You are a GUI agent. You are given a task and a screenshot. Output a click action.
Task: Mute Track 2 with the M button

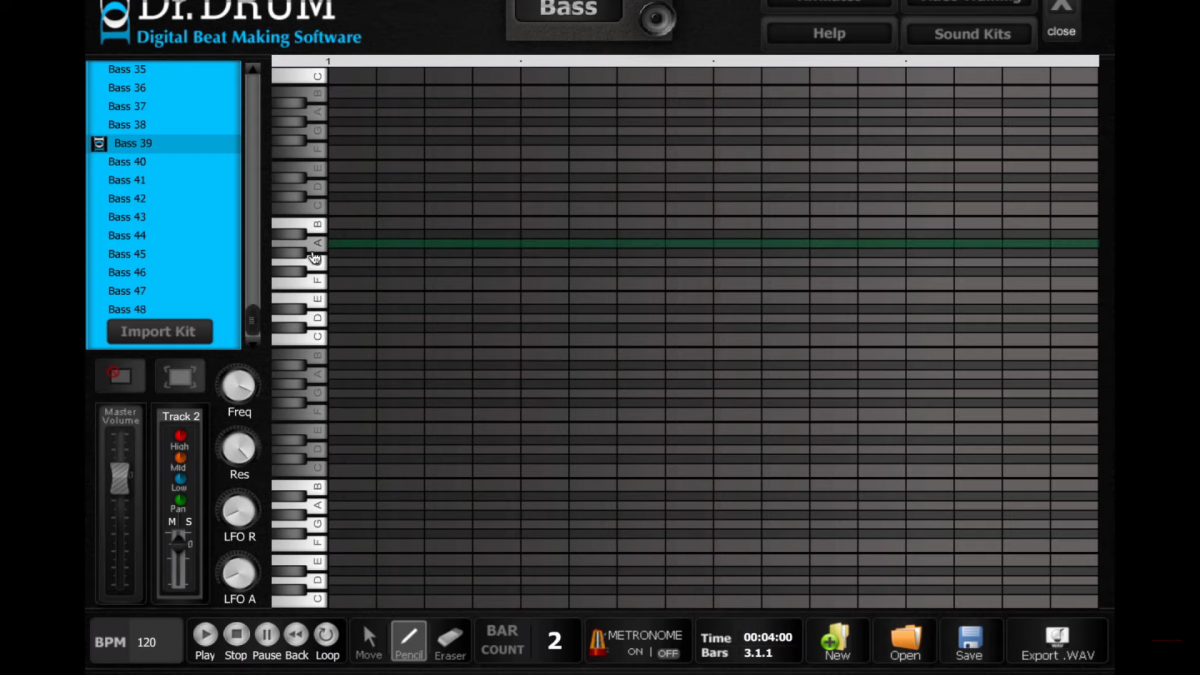170,522
